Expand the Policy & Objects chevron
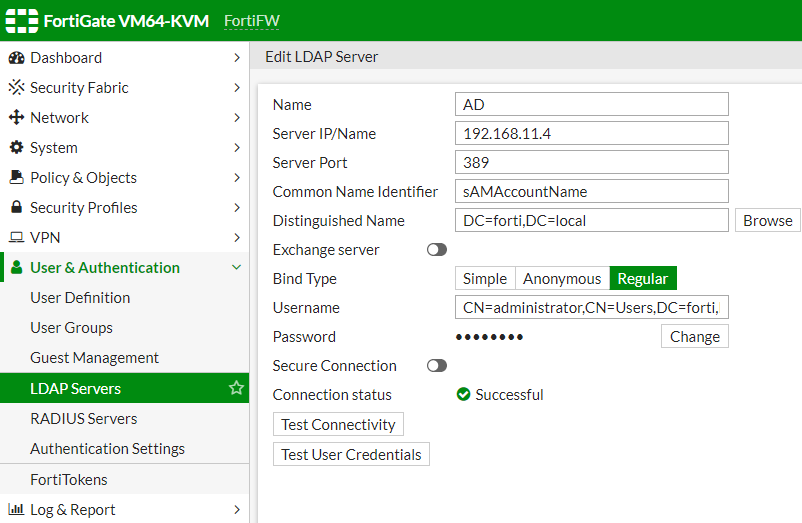The height and width of the screenshot is (523, 802). [236, 177]
